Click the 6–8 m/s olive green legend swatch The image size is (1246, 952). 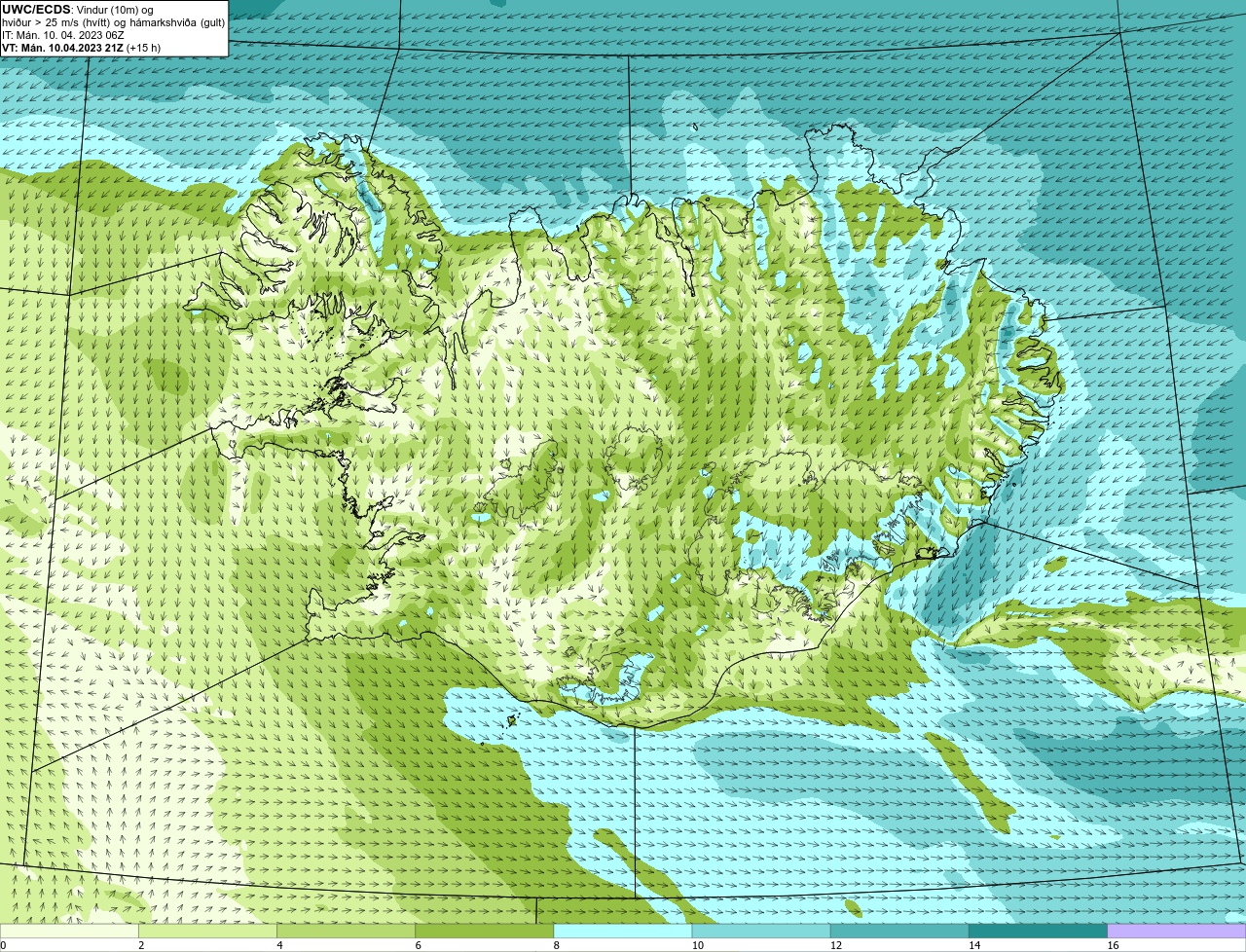(x=484, y=932)
